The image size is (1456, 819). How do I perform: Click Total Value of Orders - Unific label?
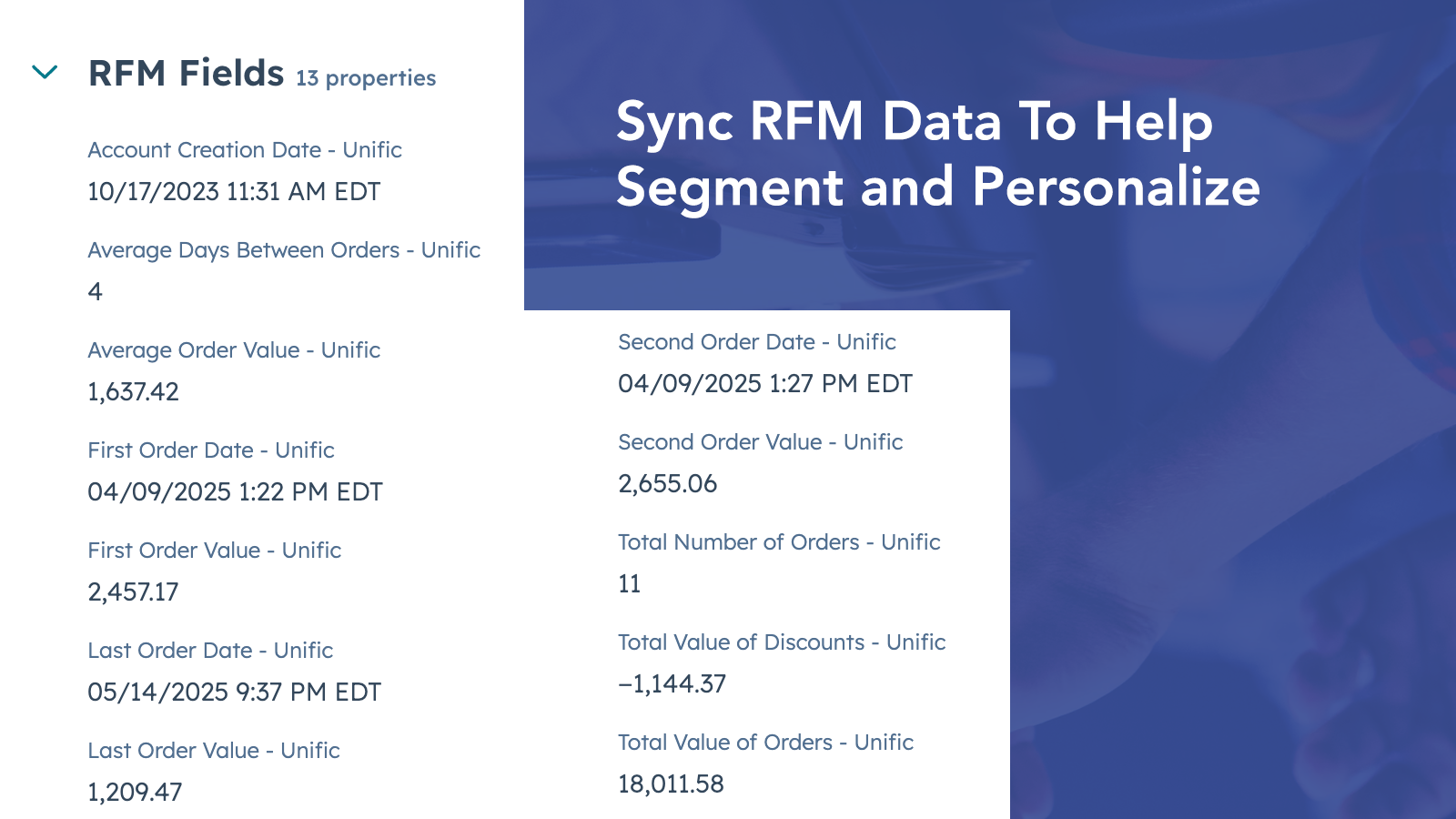pos(765,743)
